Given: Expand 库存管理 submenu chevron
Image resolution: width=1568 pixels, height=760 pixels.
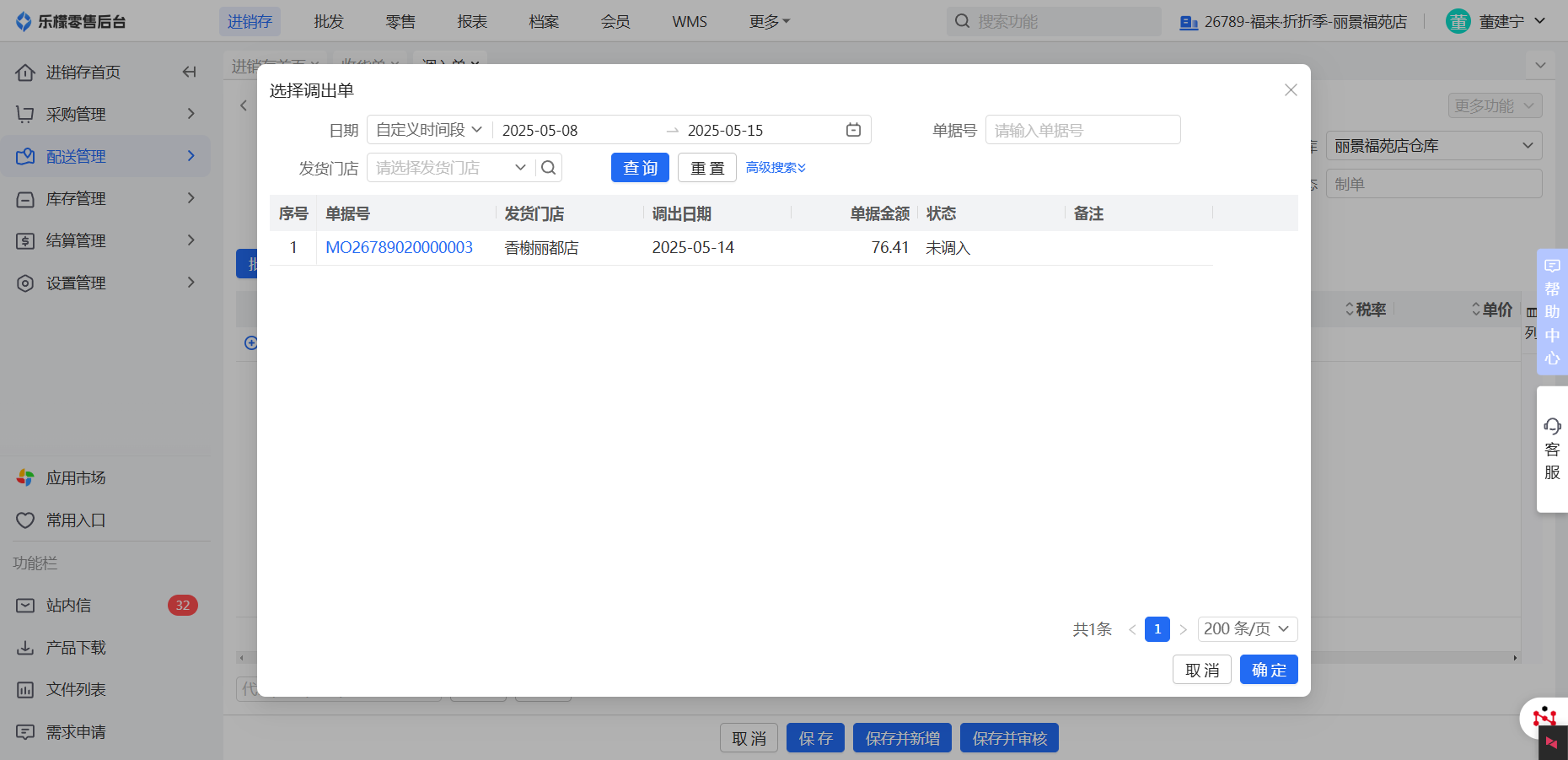Looking at the screenshot, I should click(x=191, y=198).
